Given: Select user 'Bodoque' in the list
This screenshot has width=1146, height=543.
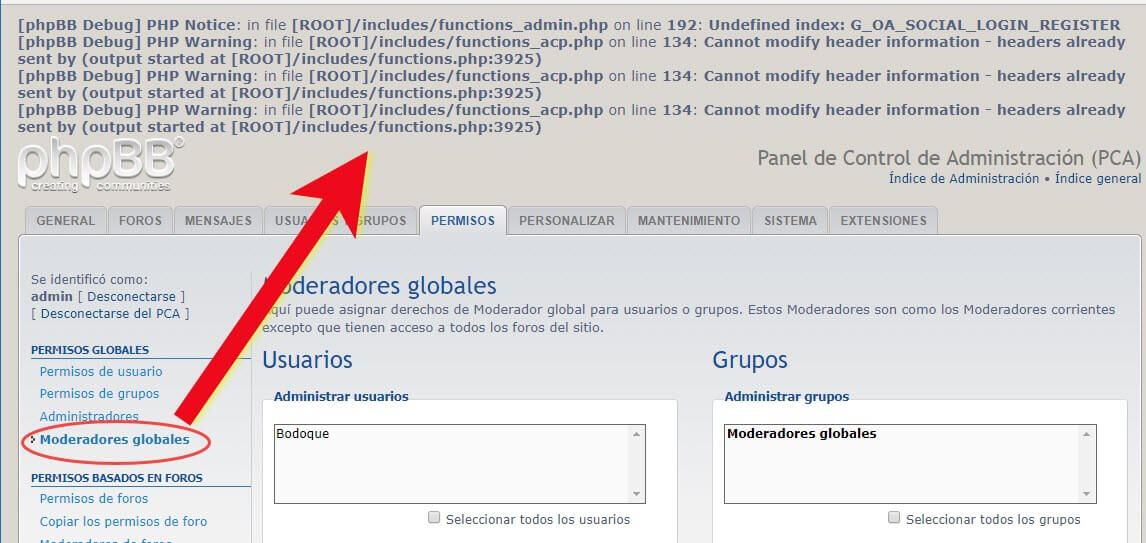Looking at the screenshot, I should [303, 434].
